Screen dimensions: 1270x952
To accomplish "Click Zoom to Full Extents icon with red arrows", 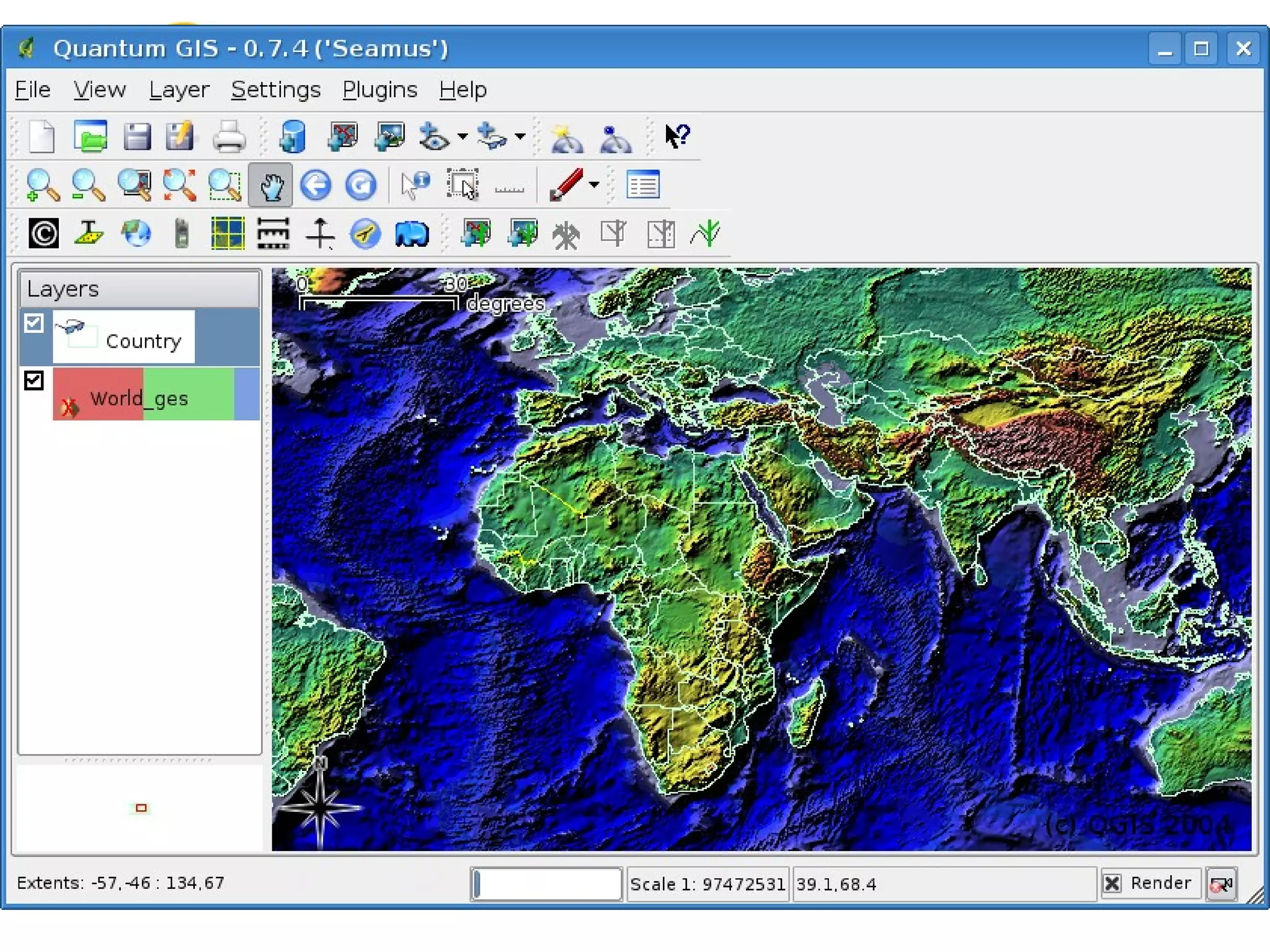I will click(179, 185).
